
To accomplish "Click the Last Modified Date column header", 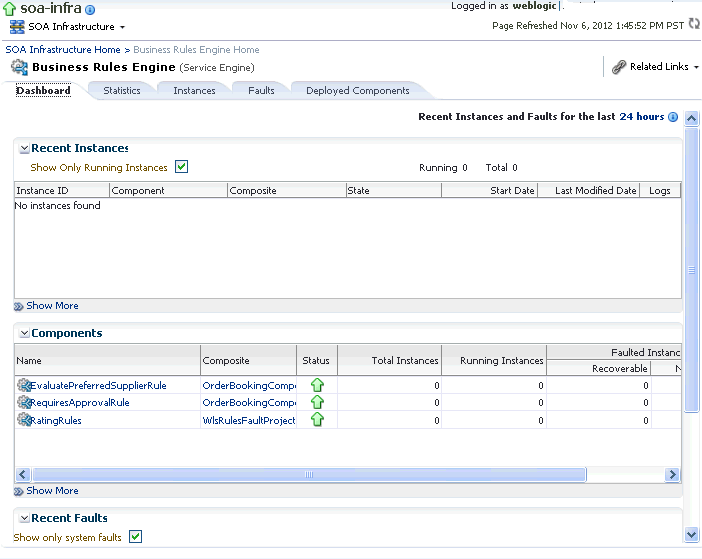I will pyautogui.click(x=589, y=190).
